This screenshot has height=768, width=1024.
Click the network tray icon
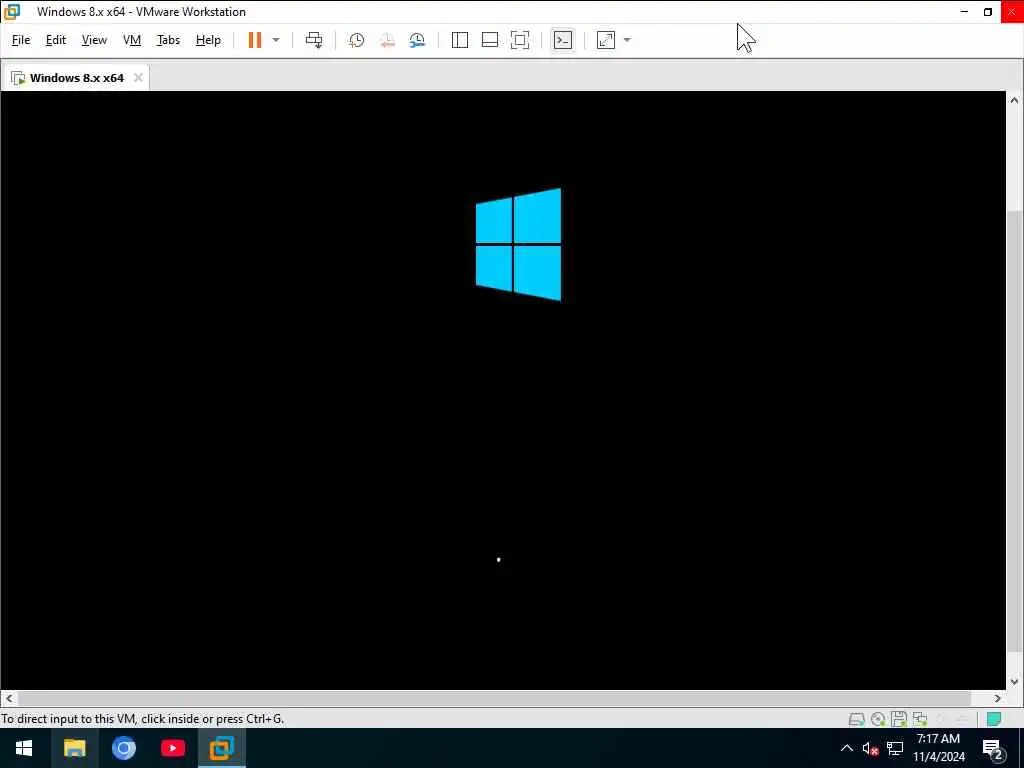coord(895,748)
